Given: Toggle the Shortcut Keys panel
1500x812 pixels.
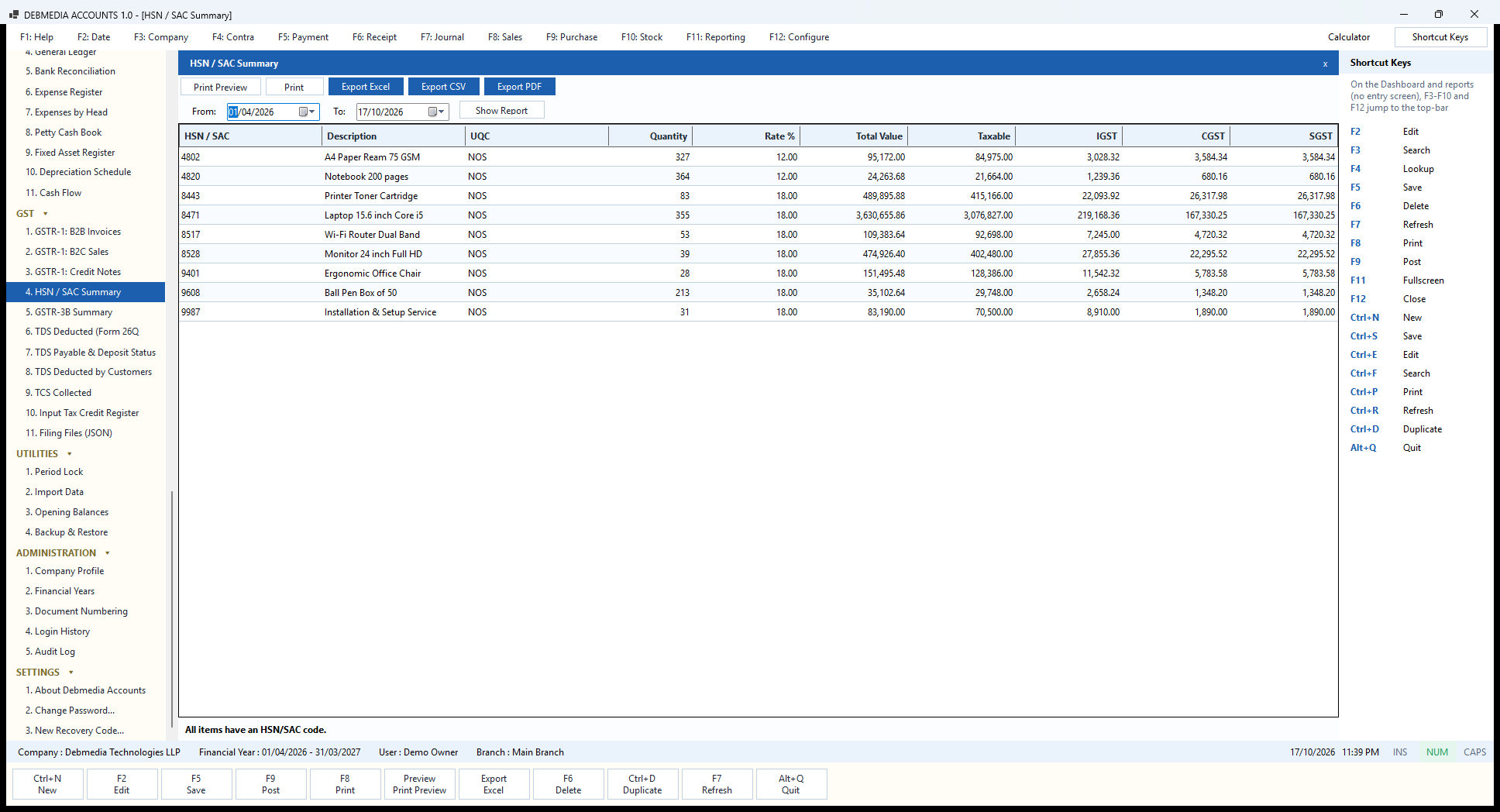Looking at the screenshot, I should click(x=1440, y=37).
